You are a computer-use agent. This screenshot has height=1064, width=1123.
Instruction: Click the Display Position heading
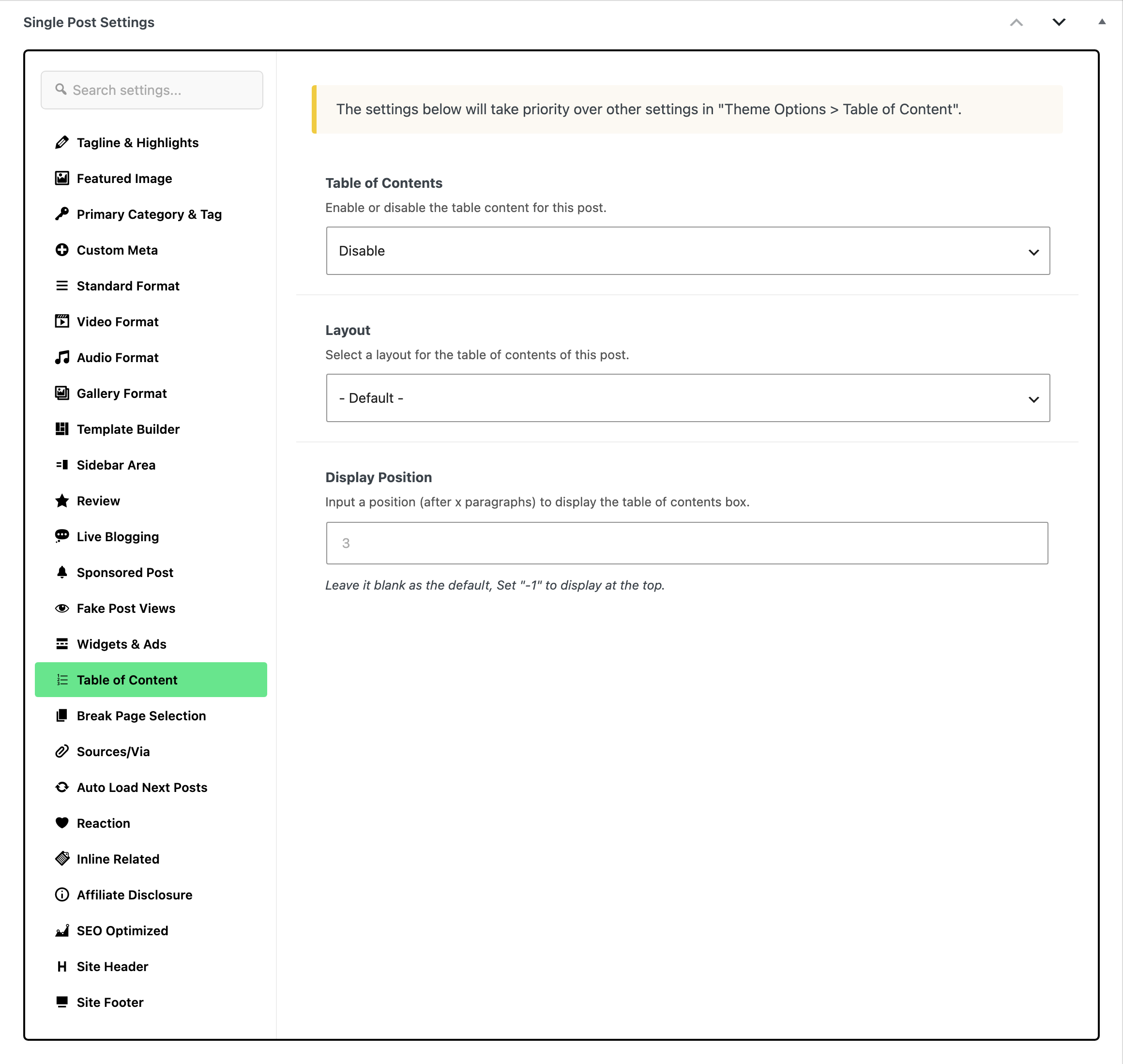click(x=379, y=477)
